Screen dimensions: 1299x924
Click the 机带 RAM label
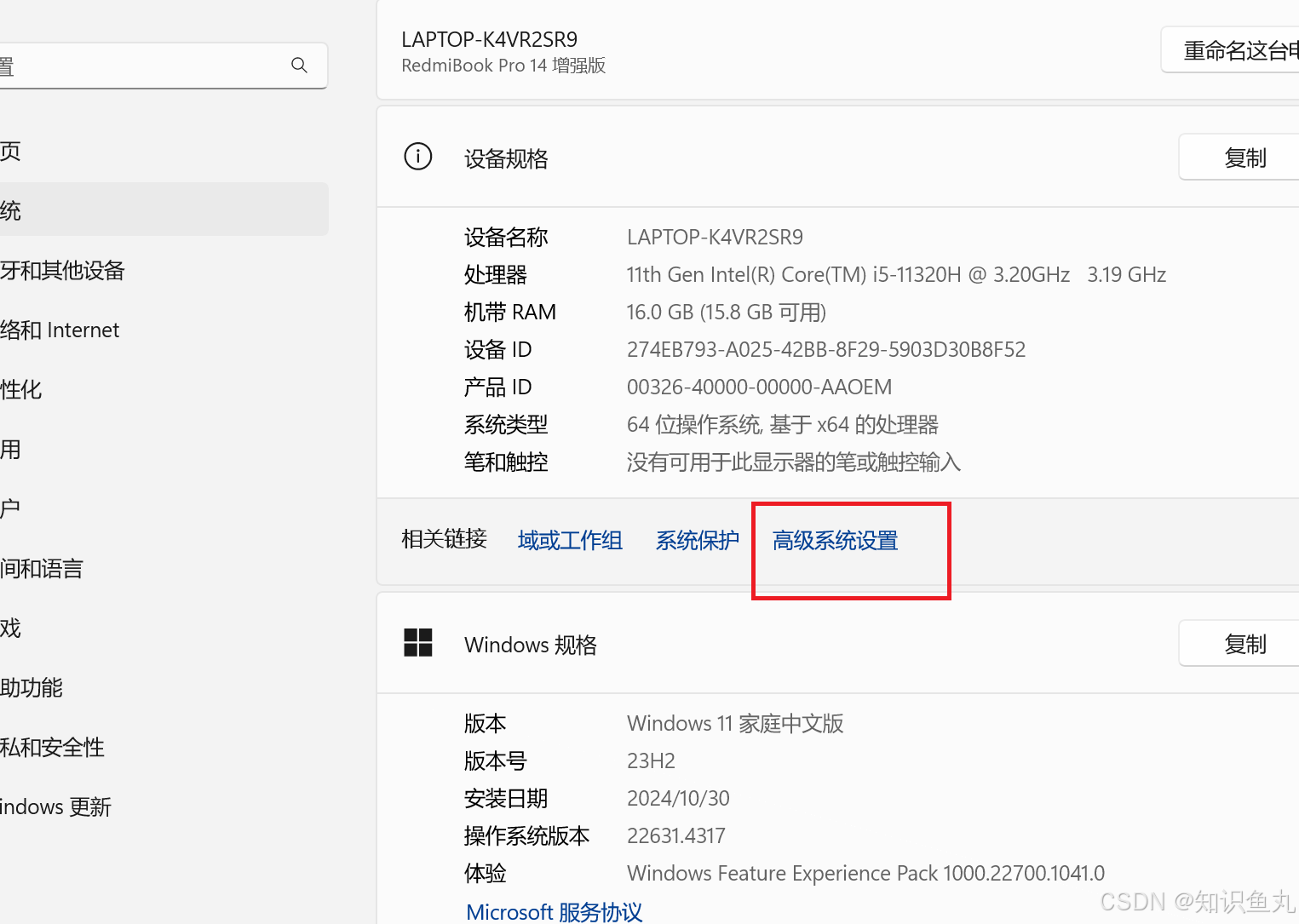pos(510,312)
